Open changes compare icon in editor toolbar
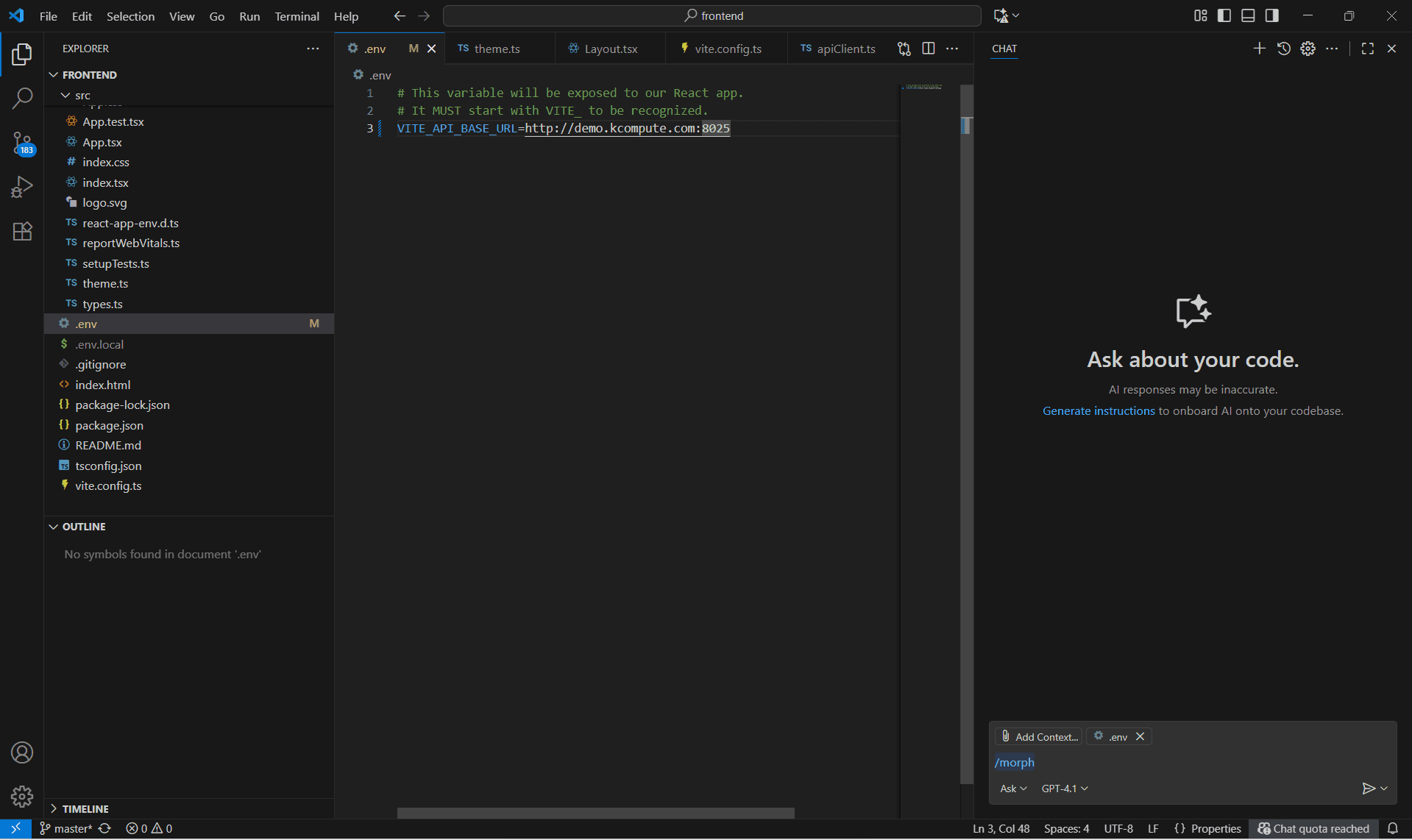 pyautogui.click(x=904, y=49)
